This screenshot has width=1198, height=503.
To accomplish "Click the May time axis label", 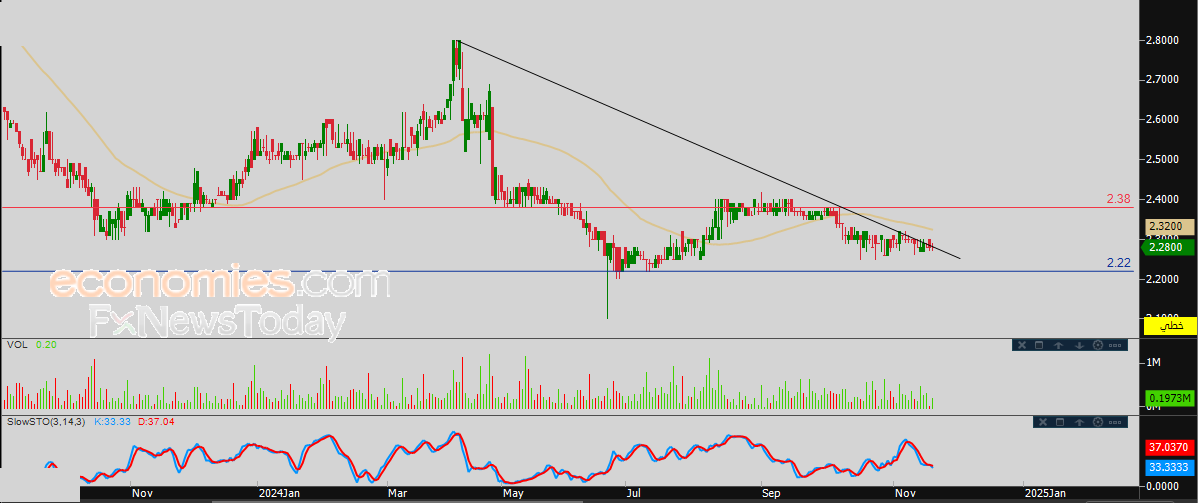I will (x=512, y=493).
